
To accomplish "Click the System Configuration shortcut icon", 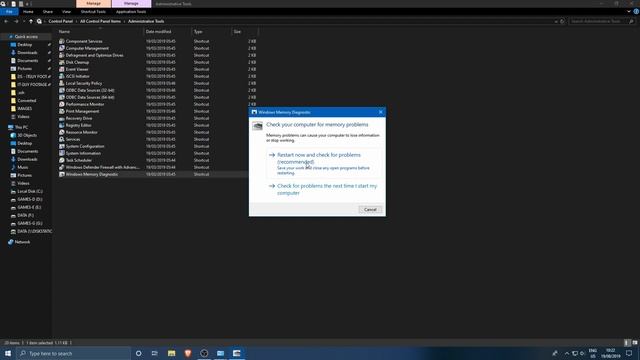I will (62, 146).
